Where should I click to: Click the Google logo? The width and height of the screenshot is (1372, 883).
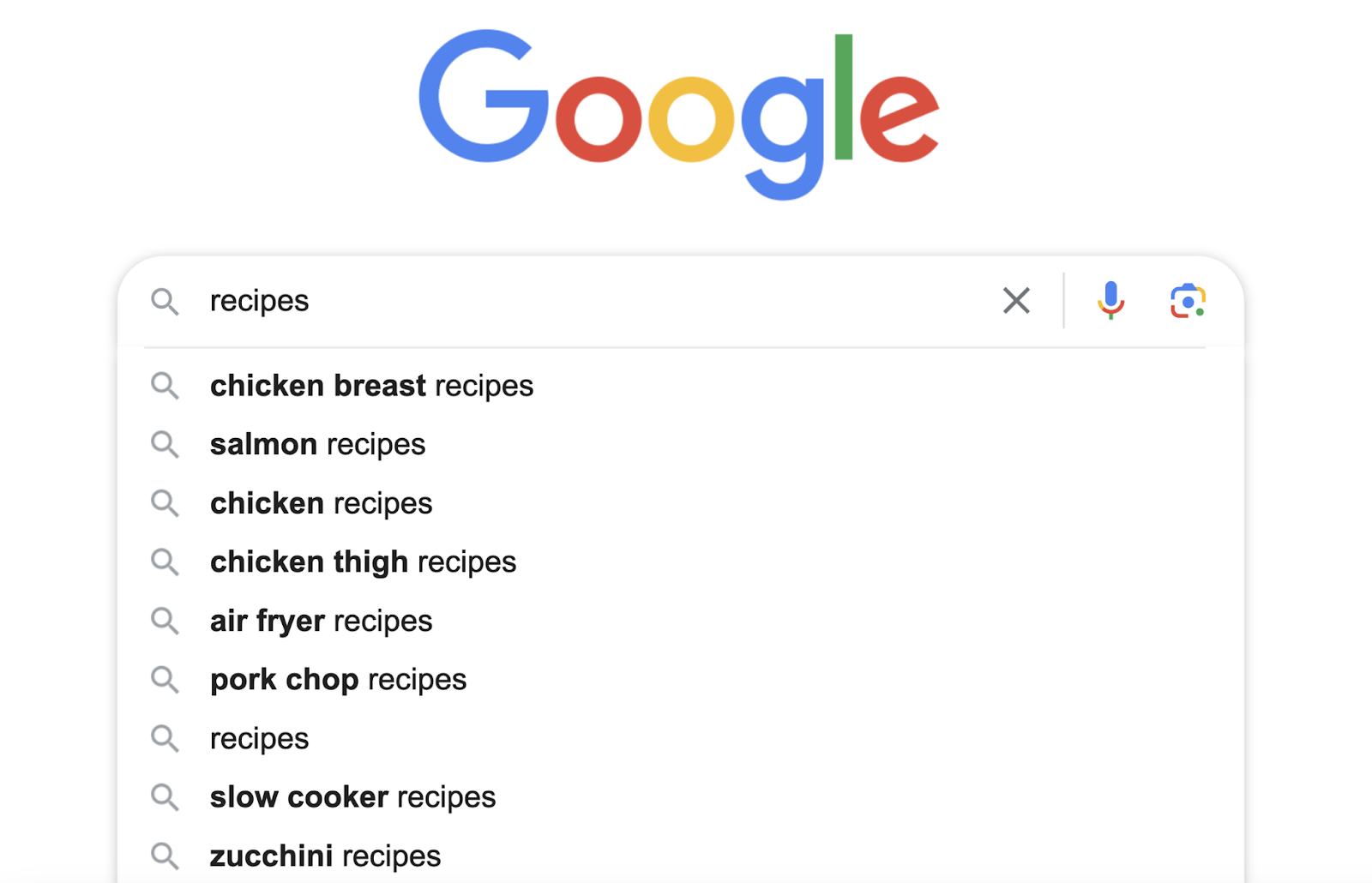click(x=678, y=111)
